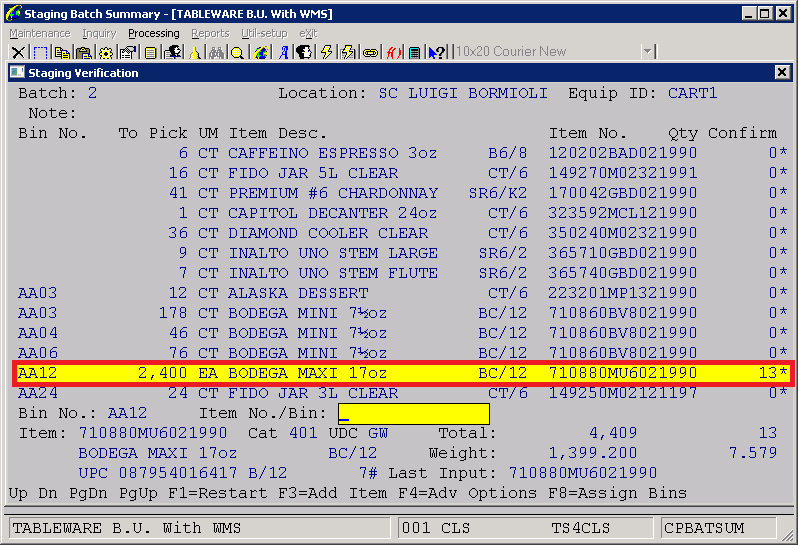Screen dimensions: 798x545
Task: Select the CAPITOL DECANTER 24oz row
Action: point(402,213)
